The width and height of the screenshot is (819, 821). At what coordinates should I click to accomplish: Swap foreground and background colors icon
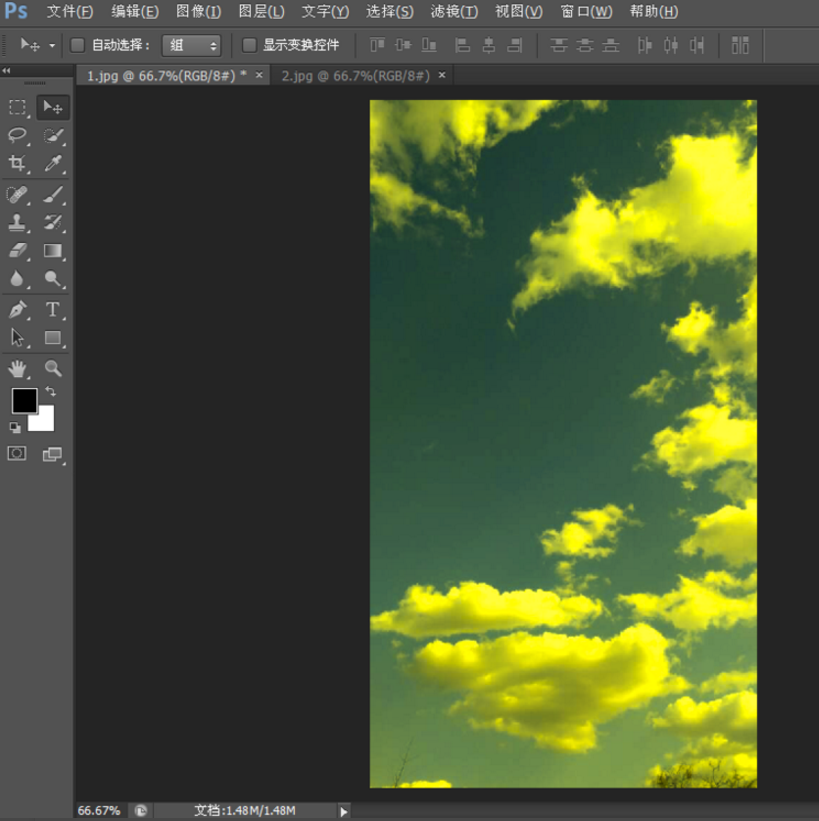click(x=50, y=392)
